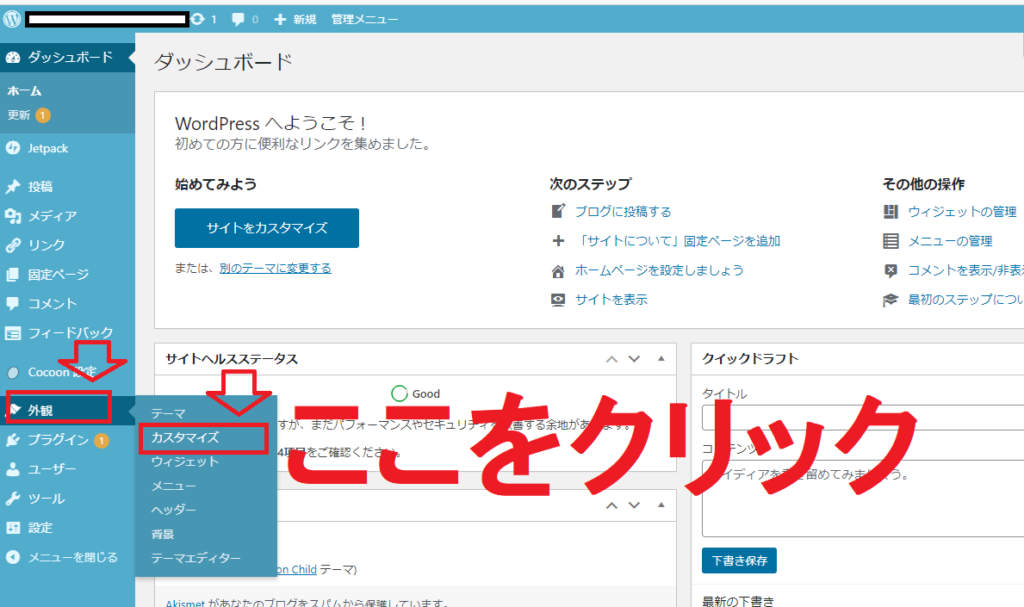This screenshot has width=1024, height=607.
Task: Click 「サイトについて」固定ページを追加 link
Action: (x=678, y=241)
